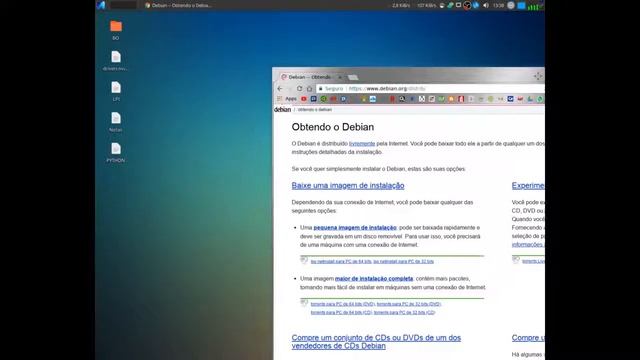Viewport: 640px width, 360px height.
Task: Go back using the browser back arrow
Action: [x=280, y=89]
